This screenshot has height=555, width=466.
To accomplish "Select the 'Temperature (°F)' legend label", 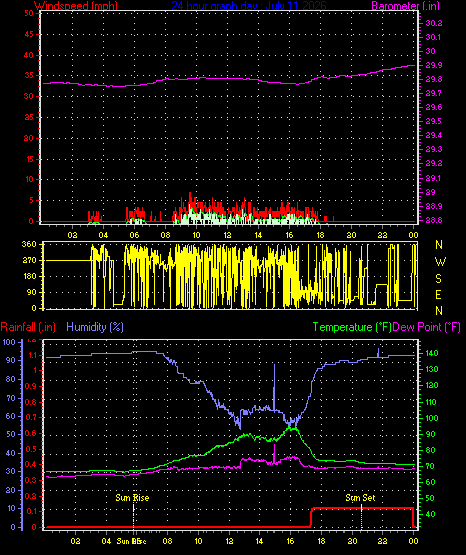I will point(352,327).
